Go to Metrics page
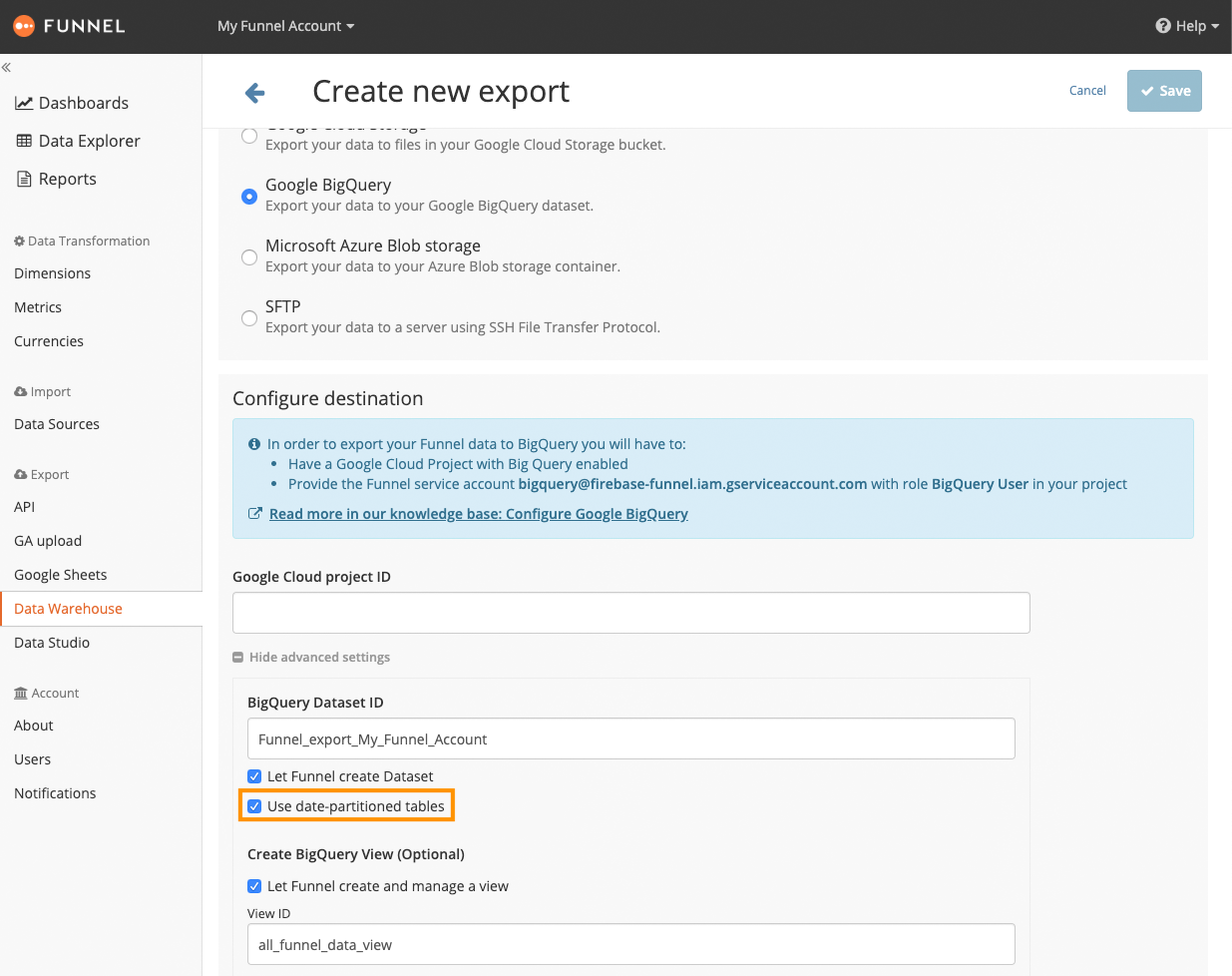1232x976 pixels. [x=38, y=307]
